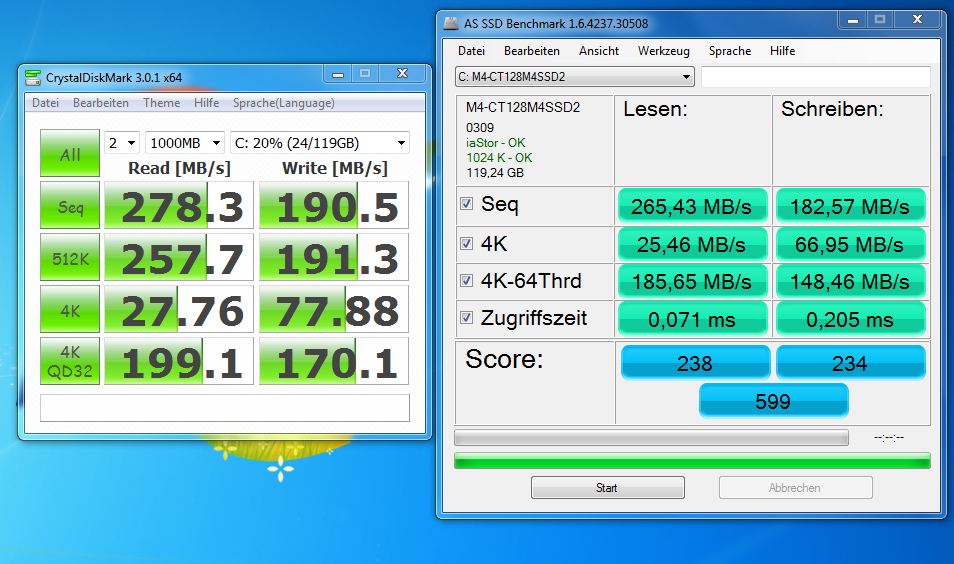Open the Theme menu
This screenshot has height=564, width=954.
click(161, 103)
